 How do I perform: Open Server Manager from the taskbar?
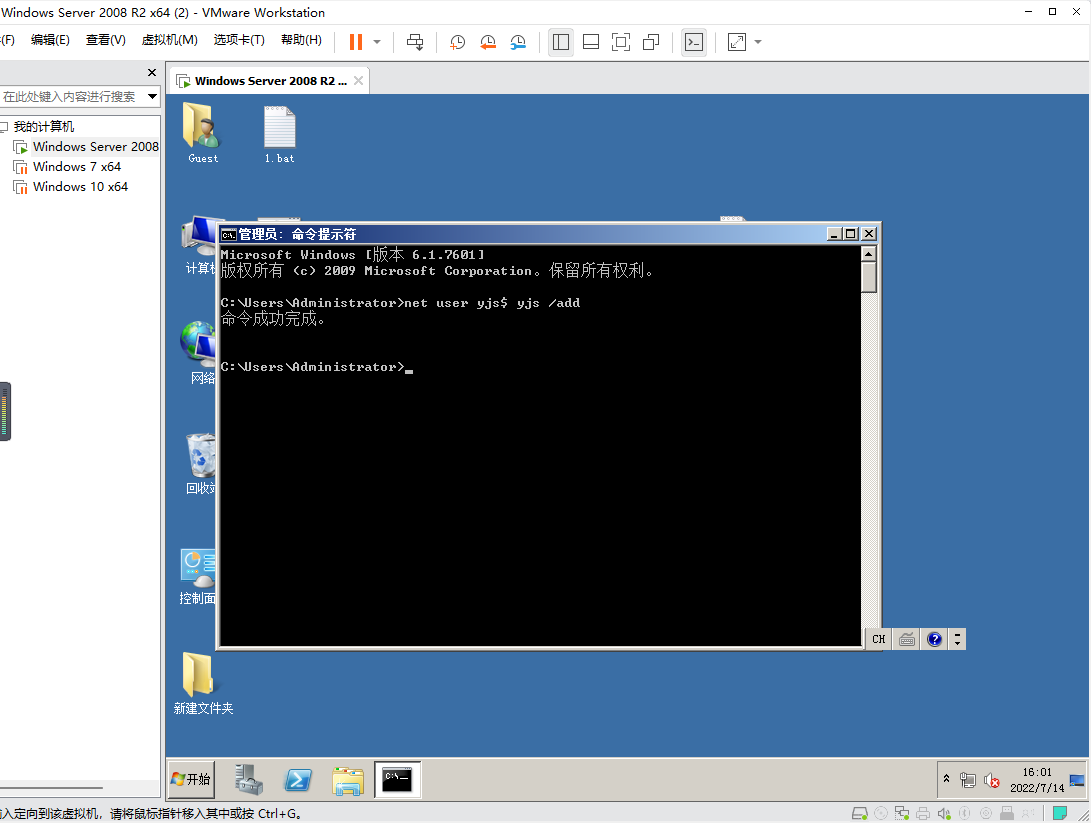click(248, 779)
